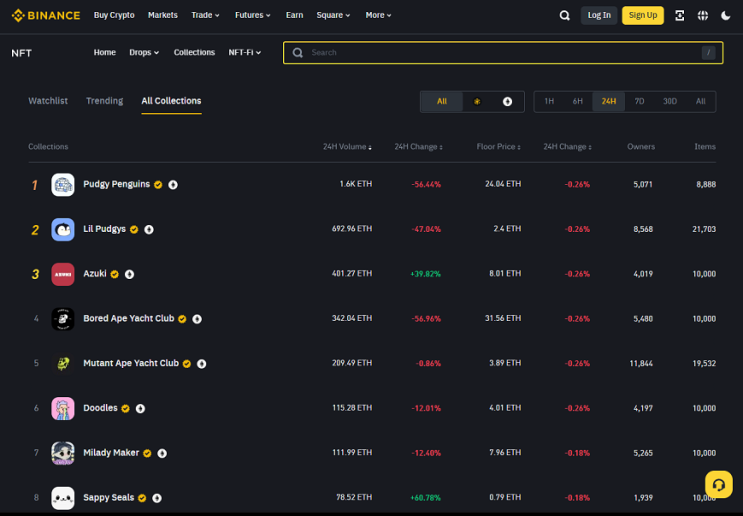
Task: Open the support chat headset button
Action: click(718, 484)
